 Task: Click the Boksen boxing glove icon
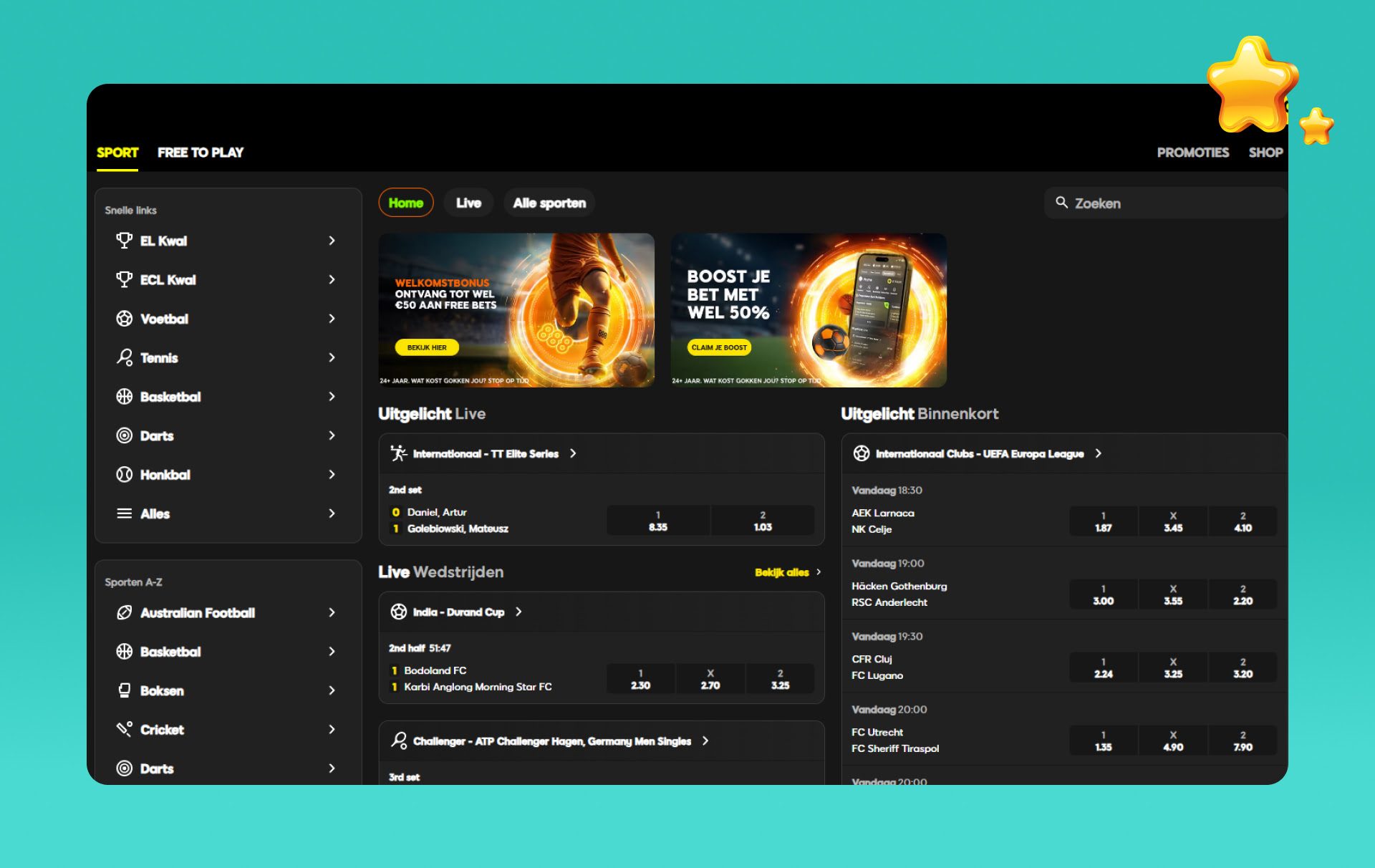tap(124, 690)
